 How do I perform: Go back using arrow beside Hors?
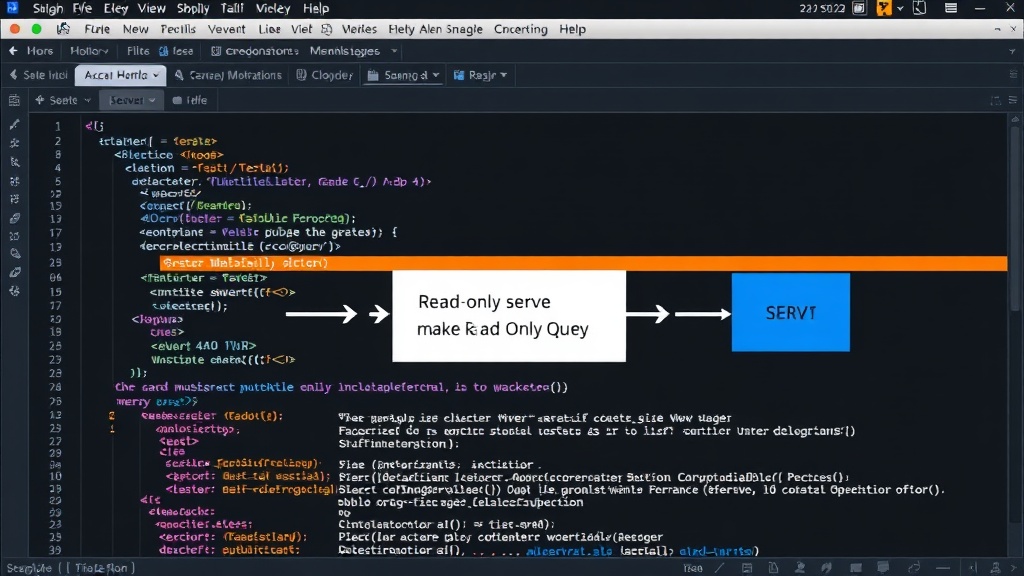click(x=13, y=50)
